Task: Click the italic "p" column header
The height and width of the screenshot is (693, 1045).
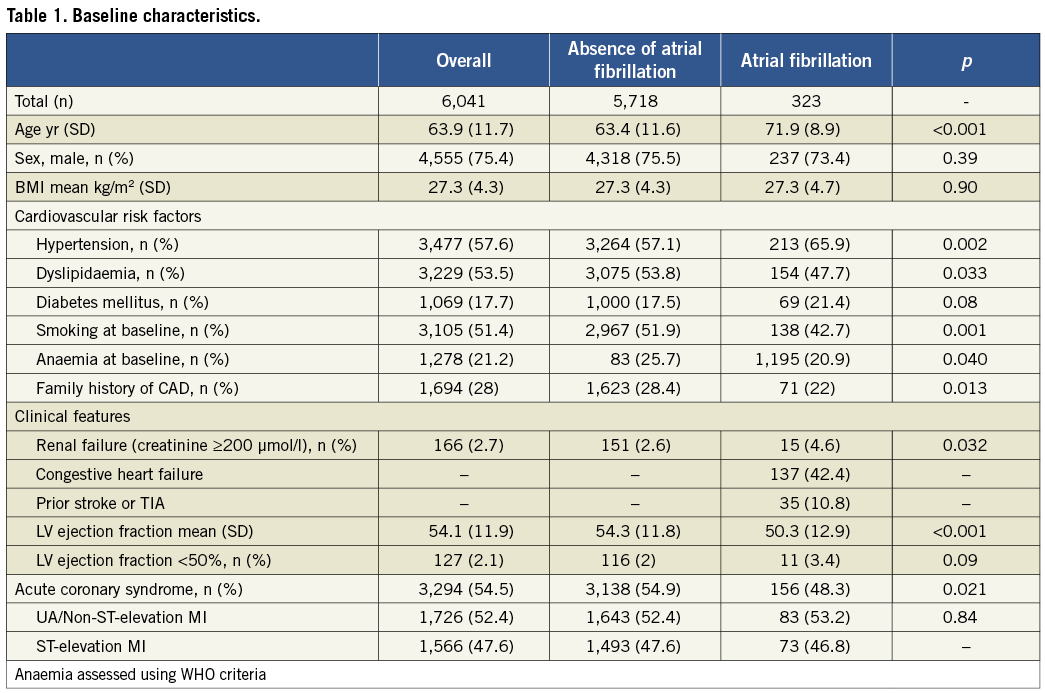Action: 966,61
